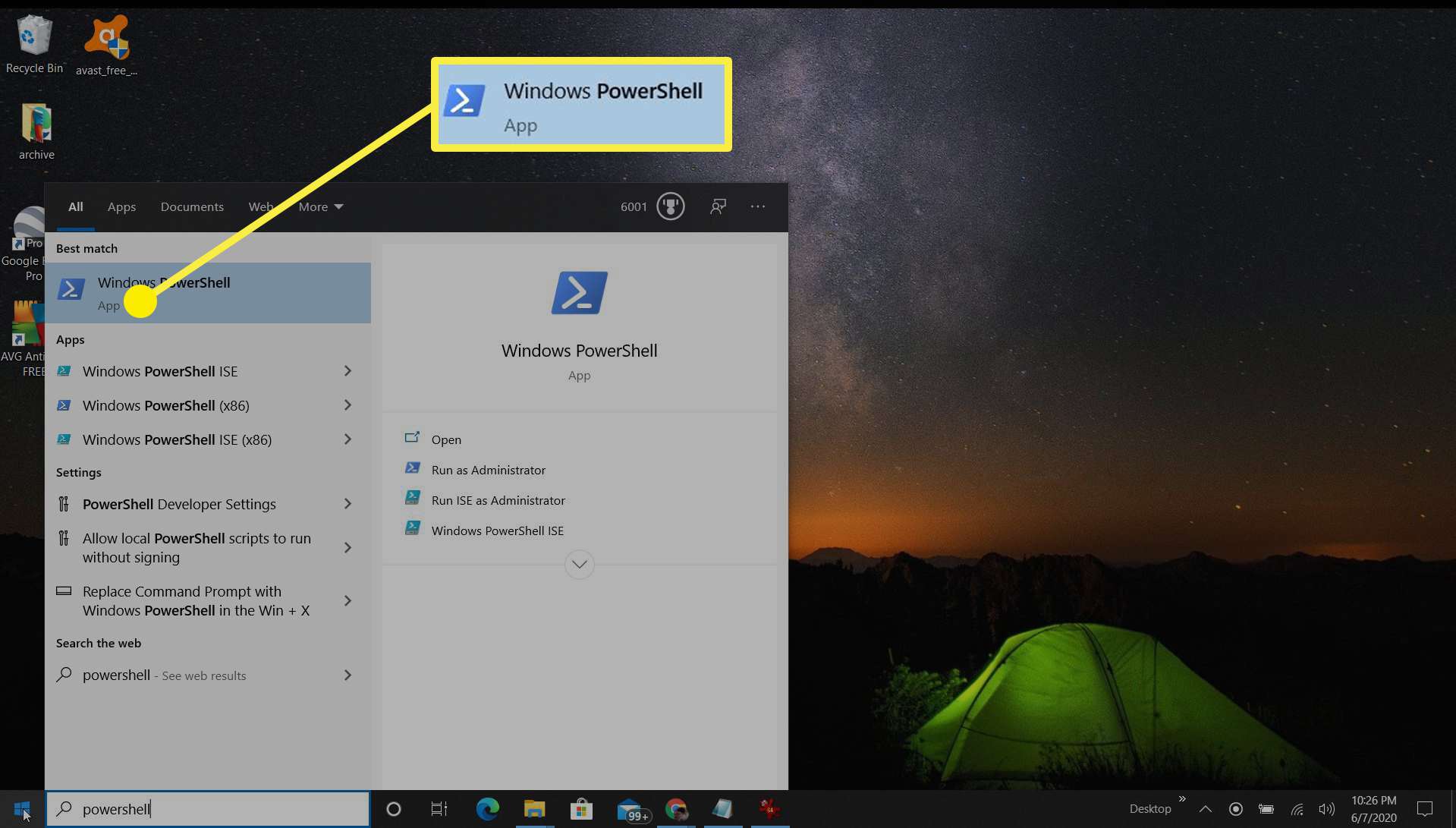This screenshot has height=828, width=1456.
Task: Switch to the Documents search tab
Action: tap(192, 206)
